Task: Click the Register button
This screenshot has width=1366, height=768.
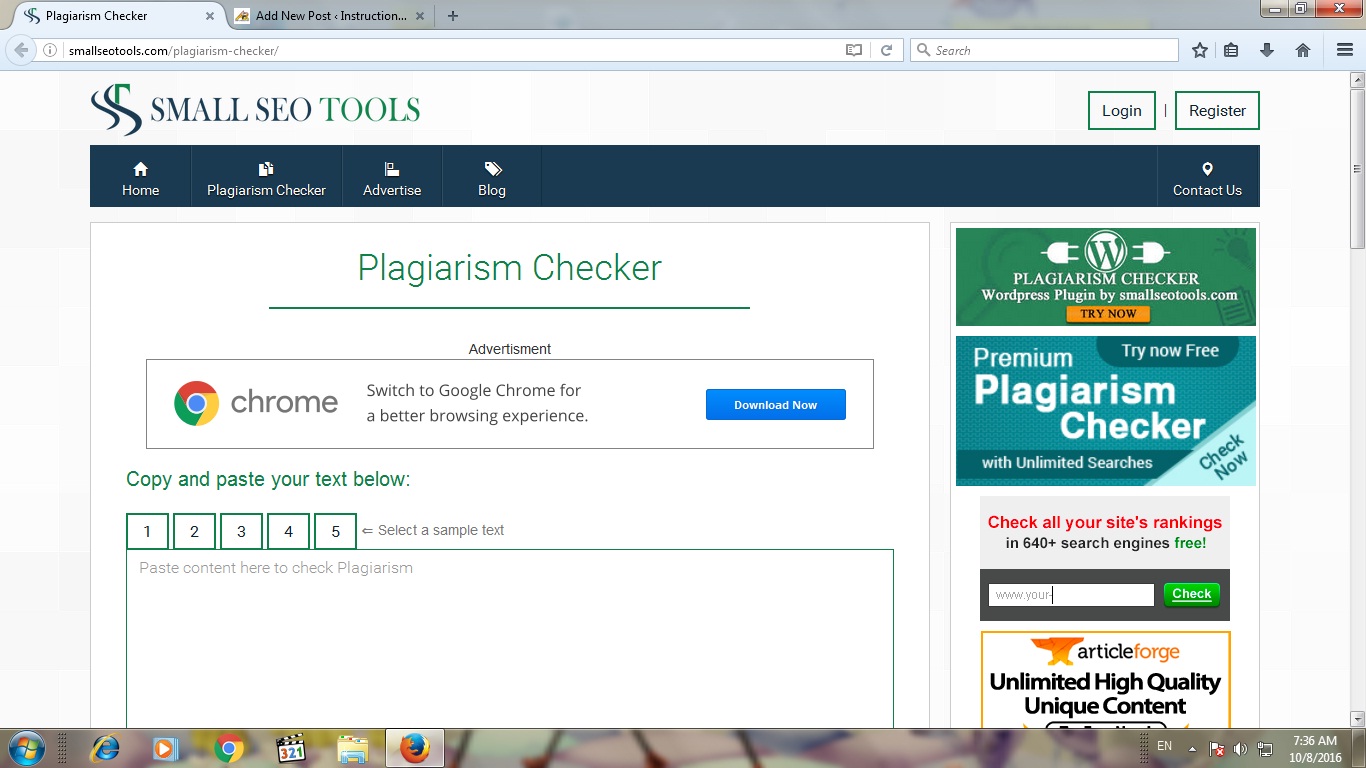Action: coord(1217,111)
